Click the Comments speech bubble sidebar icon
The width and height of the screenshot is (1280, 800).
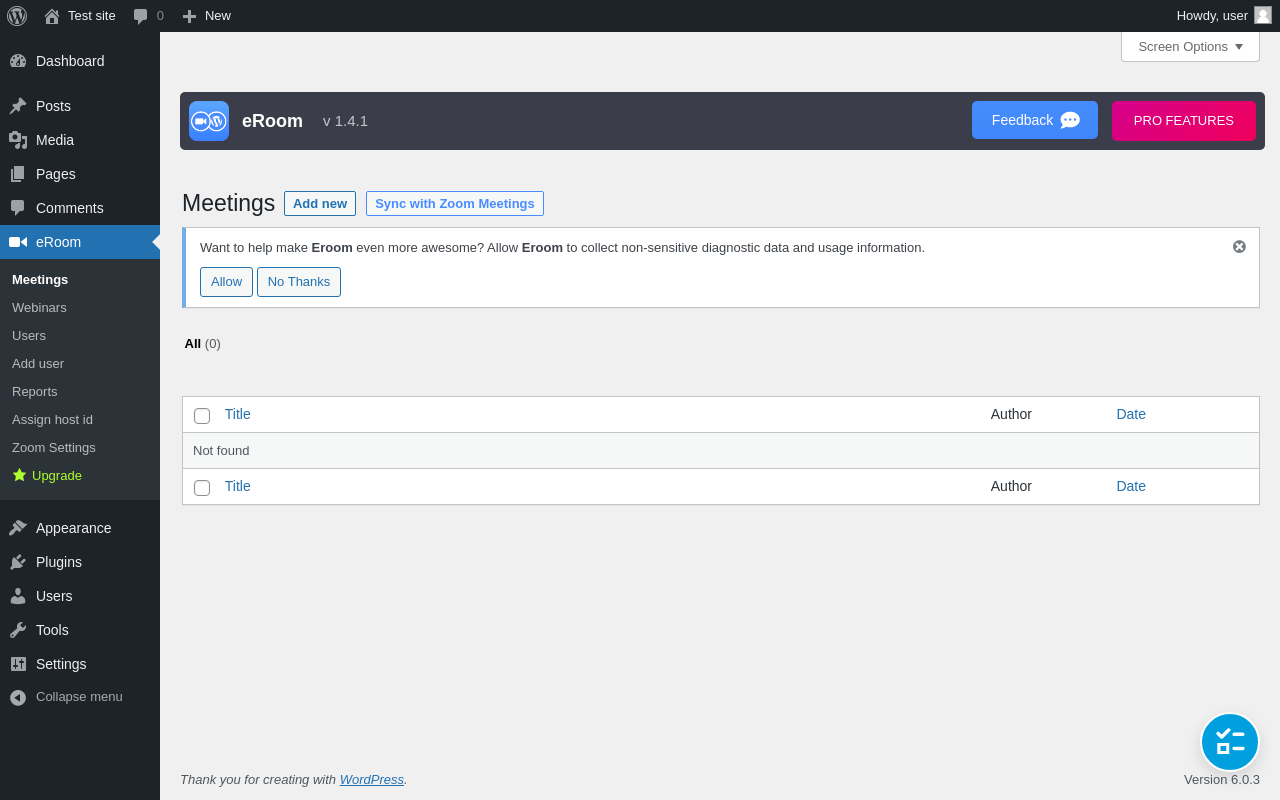pos(18,208)
